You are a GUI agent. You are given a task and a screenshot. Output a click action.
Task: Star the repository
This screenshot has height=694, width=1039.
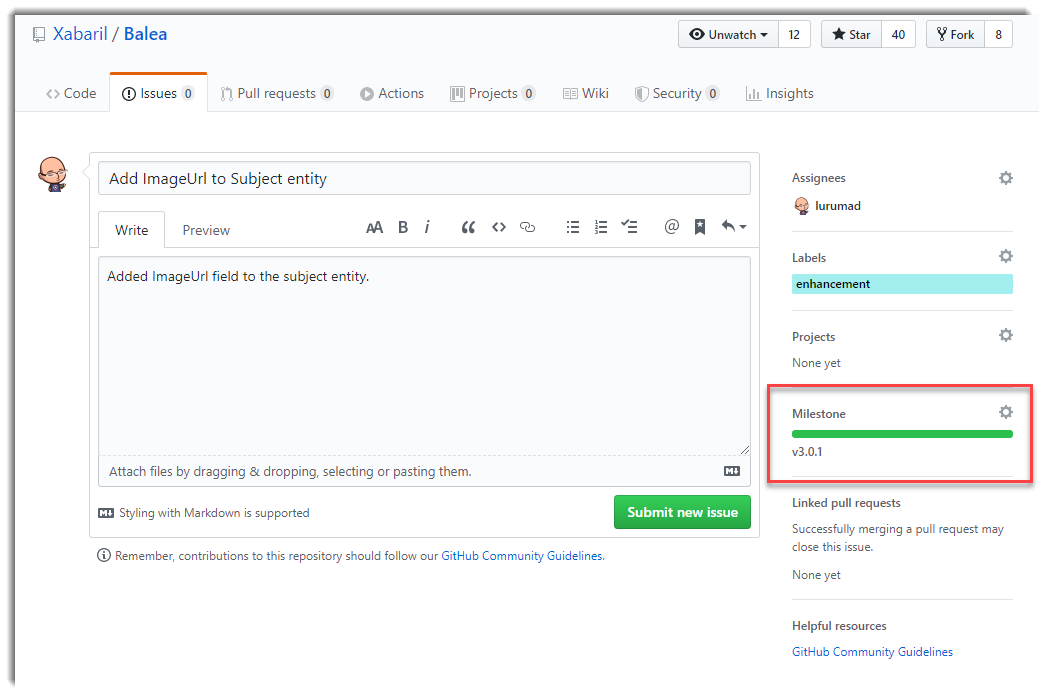coord(851,34)
